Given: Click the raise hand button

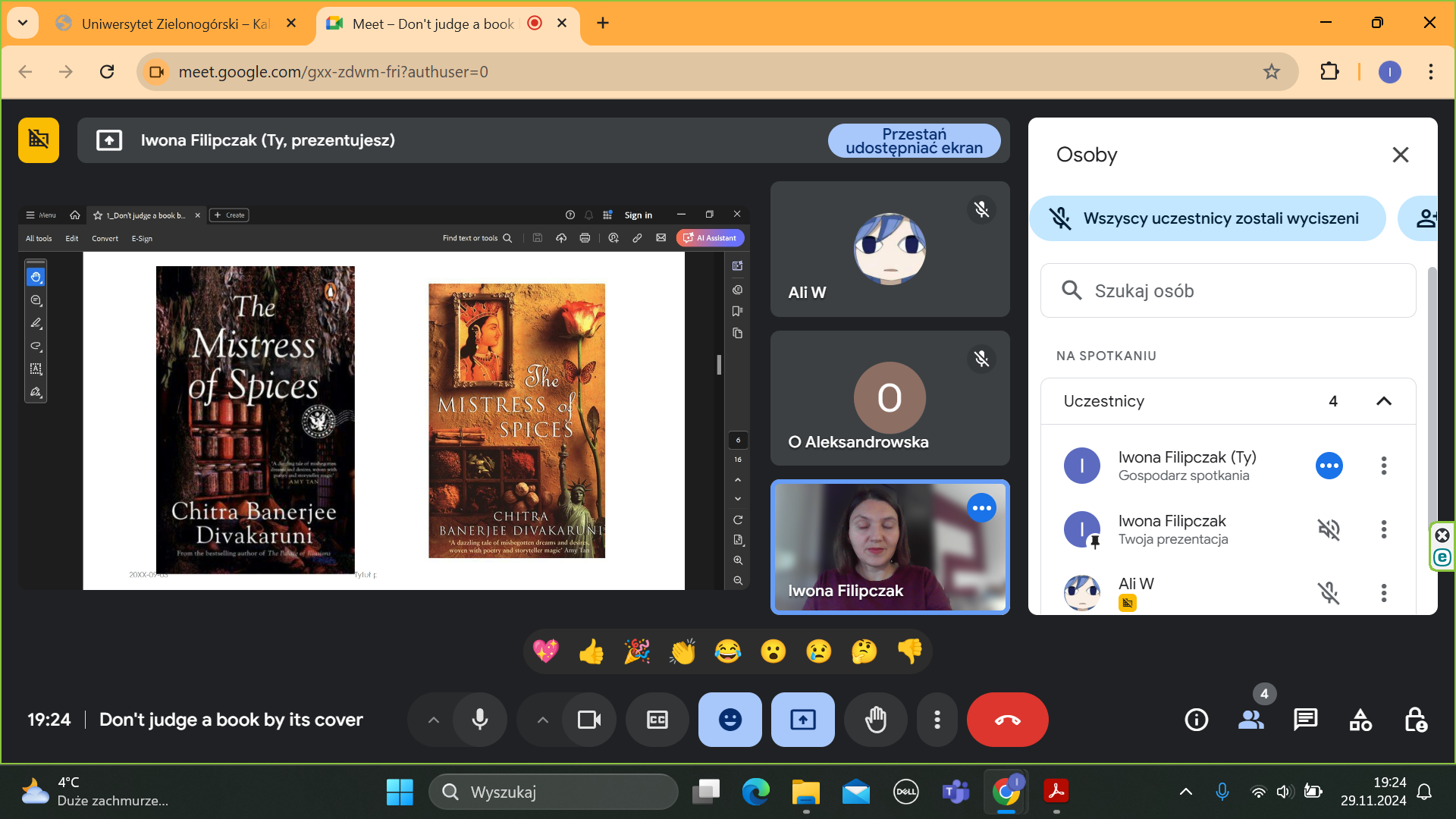Looking at the screenshot, I should coord(876,720).
